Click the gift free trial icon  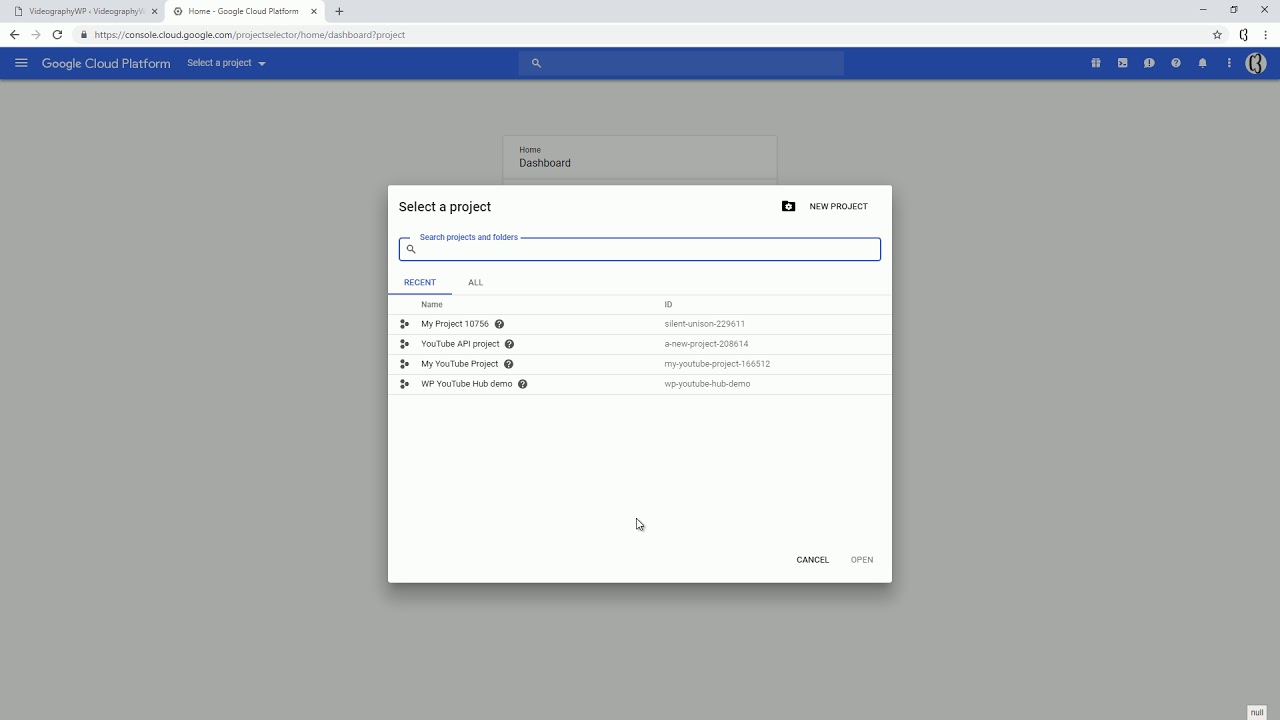[1096, 63]
